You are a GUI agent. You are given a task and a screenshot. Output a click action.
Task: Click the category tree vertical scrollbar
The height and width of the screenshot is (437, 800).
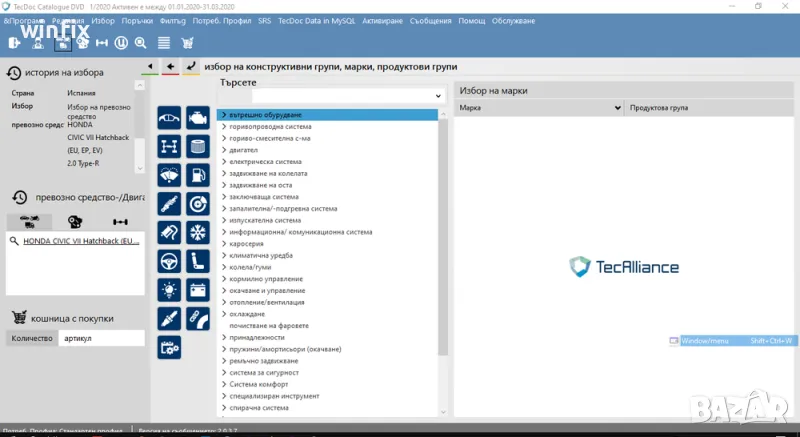(443, 237)
